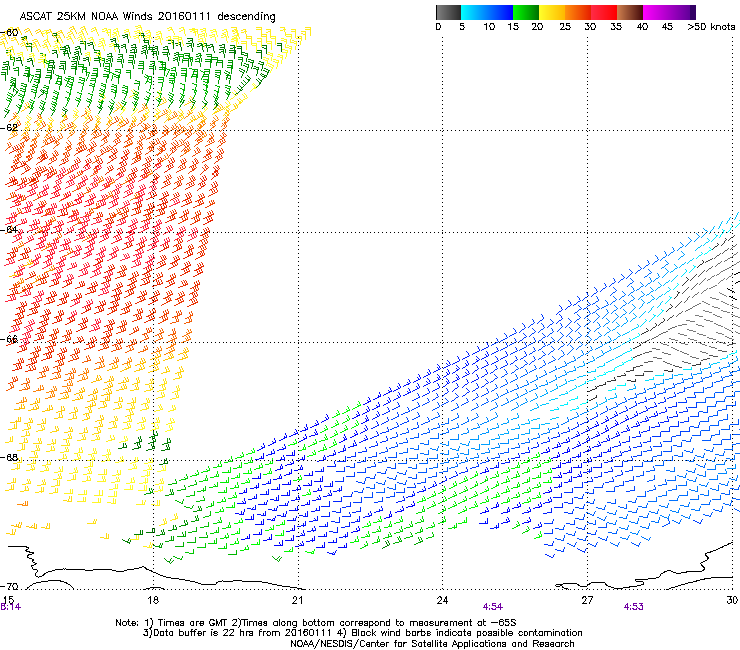Click the latitude label '-66'
The height and width of the screenshot is (650, 740).
pyautogui.click(x=9, y=339)
